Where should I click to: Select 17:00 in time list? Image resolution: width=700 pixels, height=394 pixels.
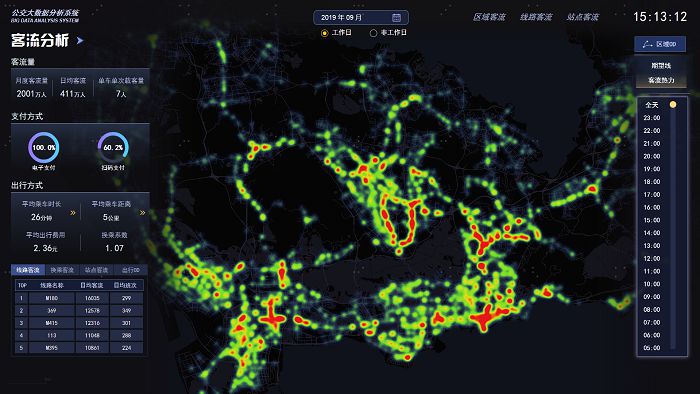[x=652, y=195]
